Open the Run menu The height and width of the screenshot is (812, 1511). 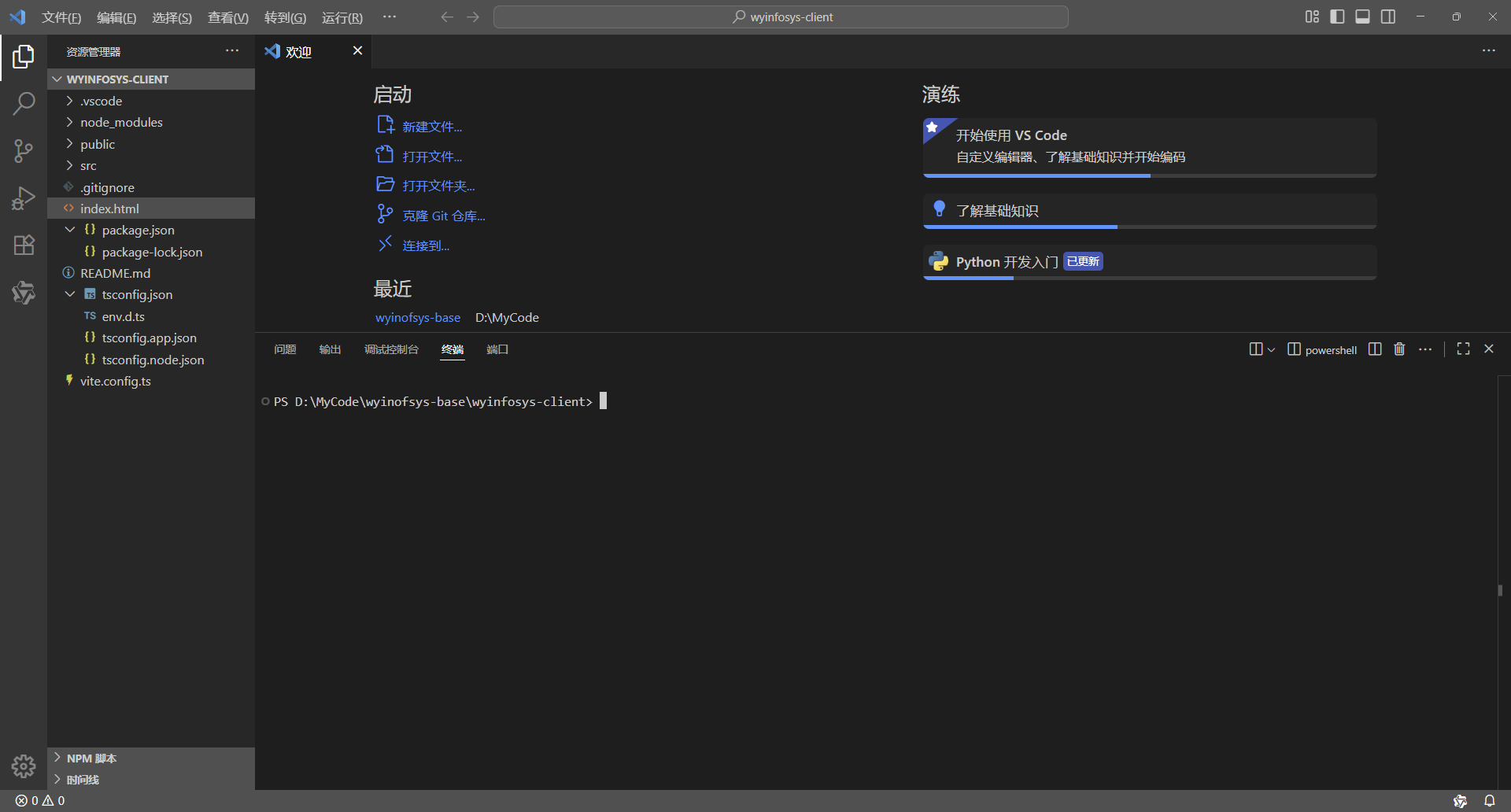[342, 17]
